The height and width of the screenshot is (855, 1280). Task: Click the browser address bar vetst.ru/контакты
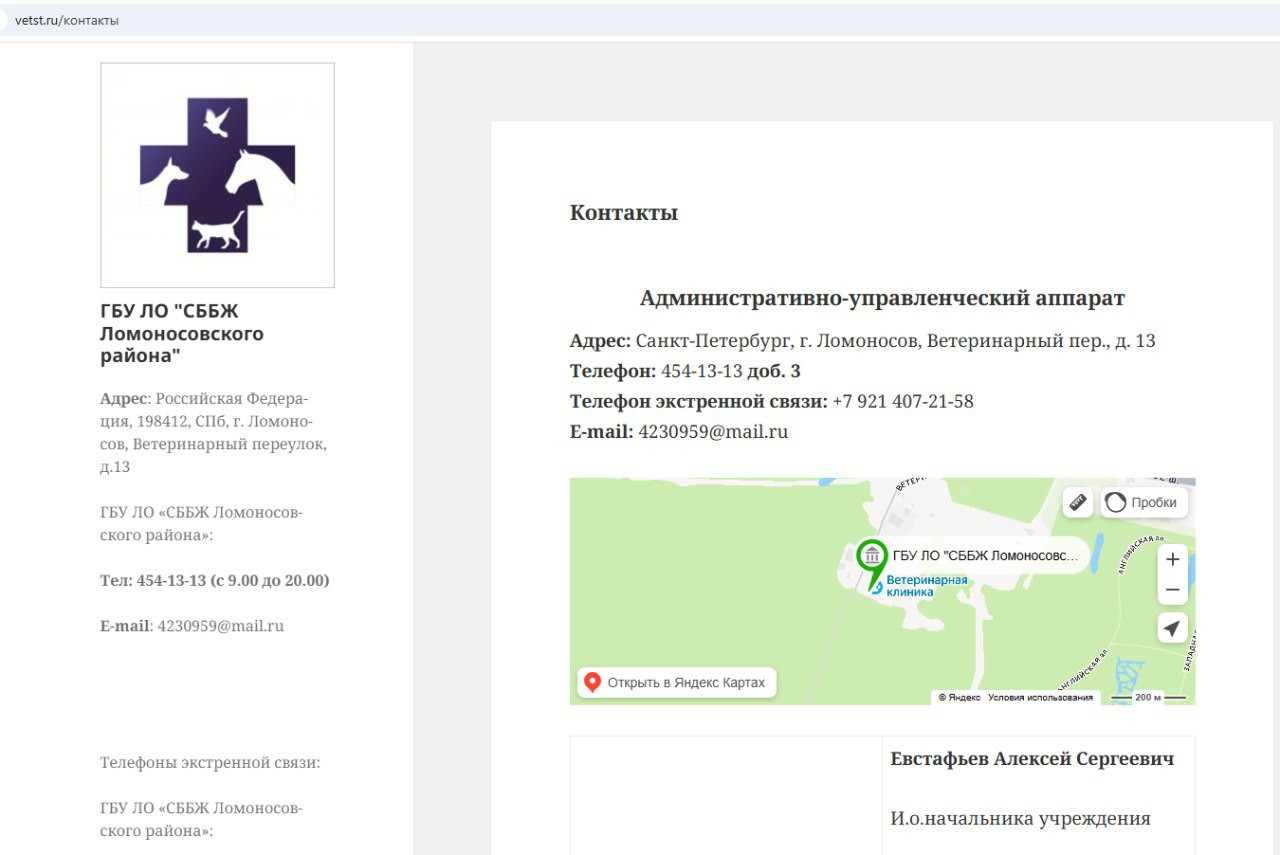[x=67, y=20]
